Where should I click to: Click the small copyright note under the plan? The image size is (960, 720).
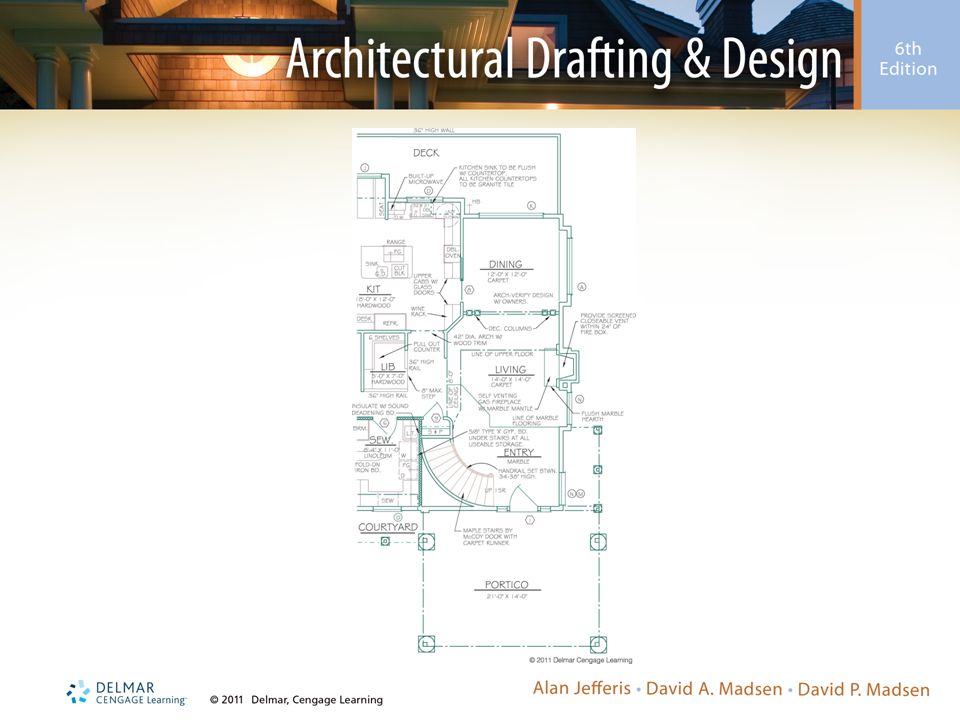[580, 660]
